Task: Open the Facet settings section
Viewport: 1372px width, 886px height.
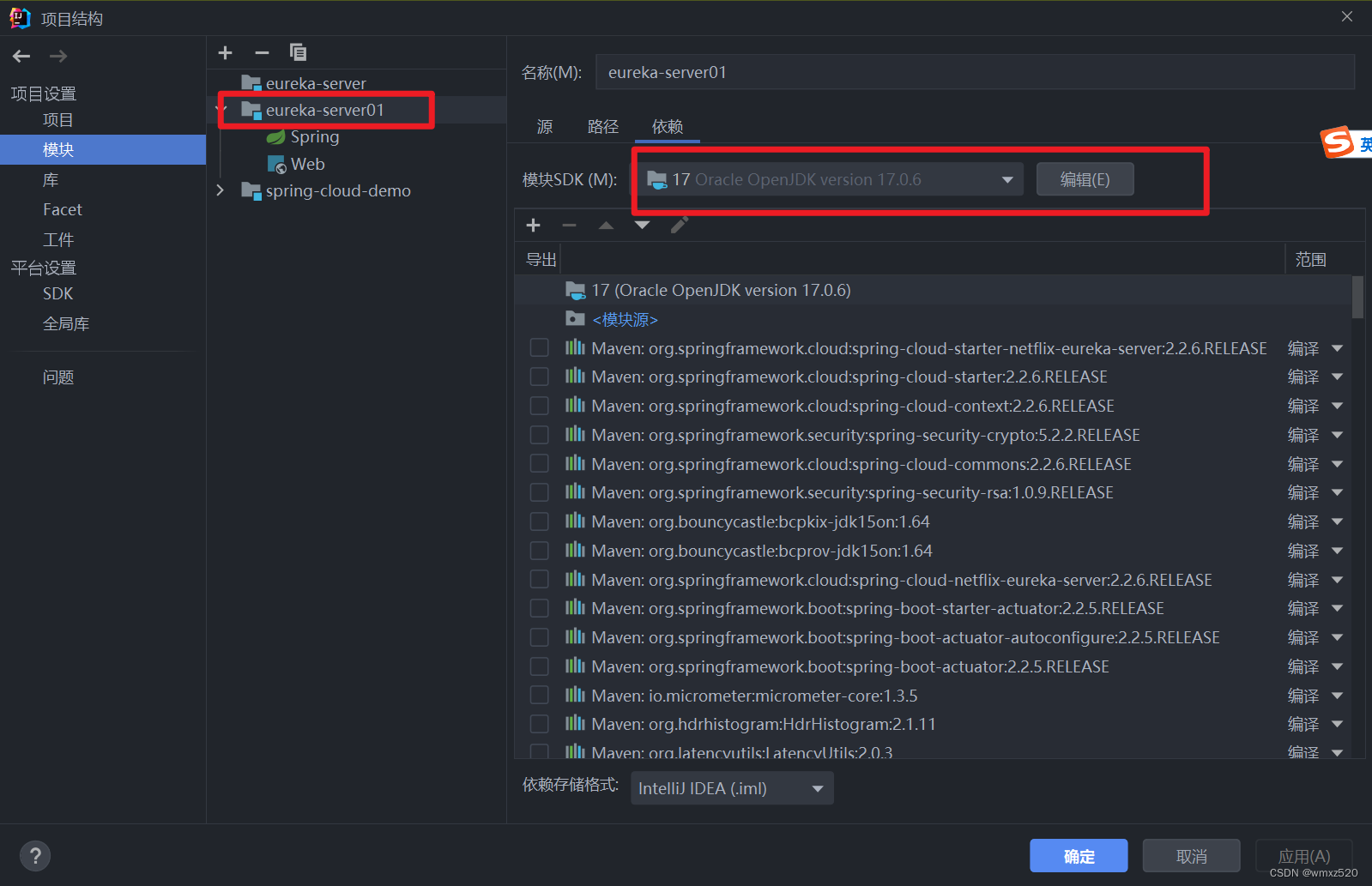Action: pyautogui.click(x=63, y=209)
